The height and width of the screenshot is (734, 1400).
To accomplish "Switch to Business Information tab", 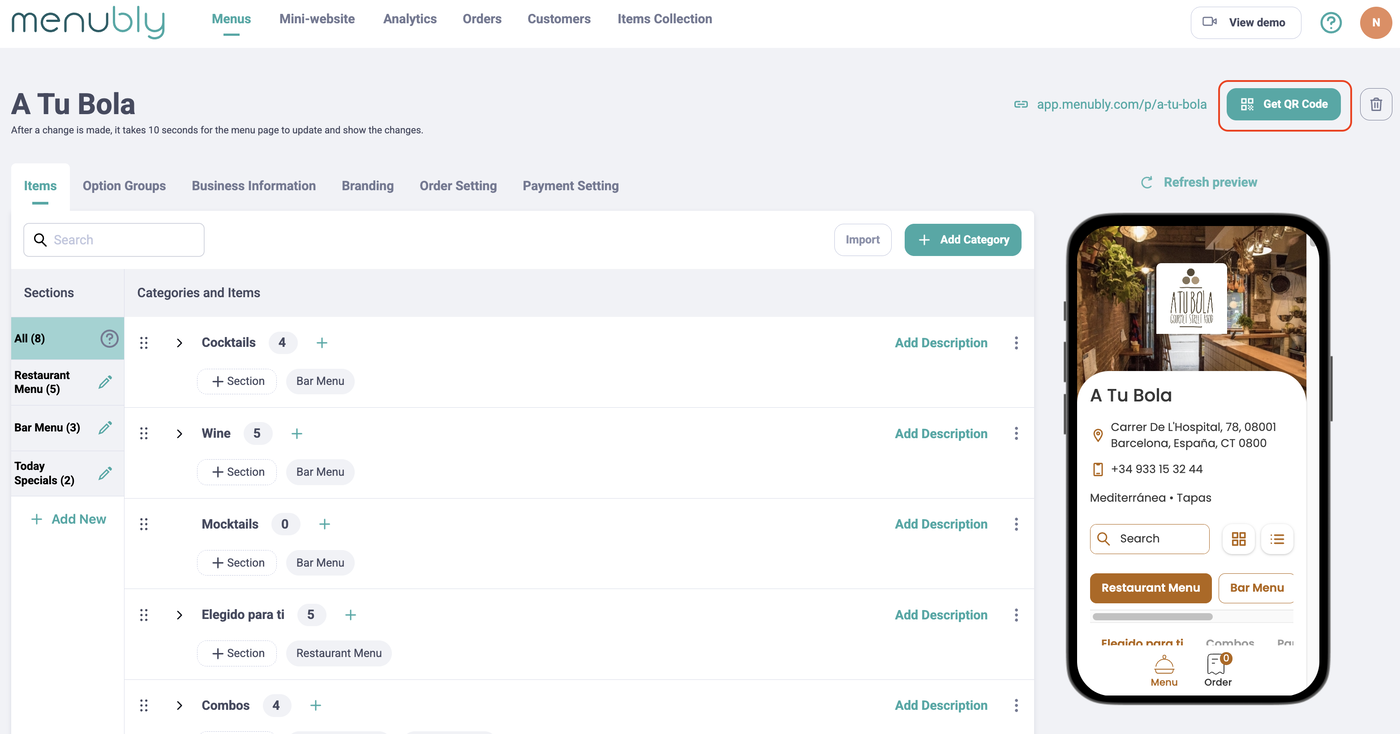I will coord(254,186).
